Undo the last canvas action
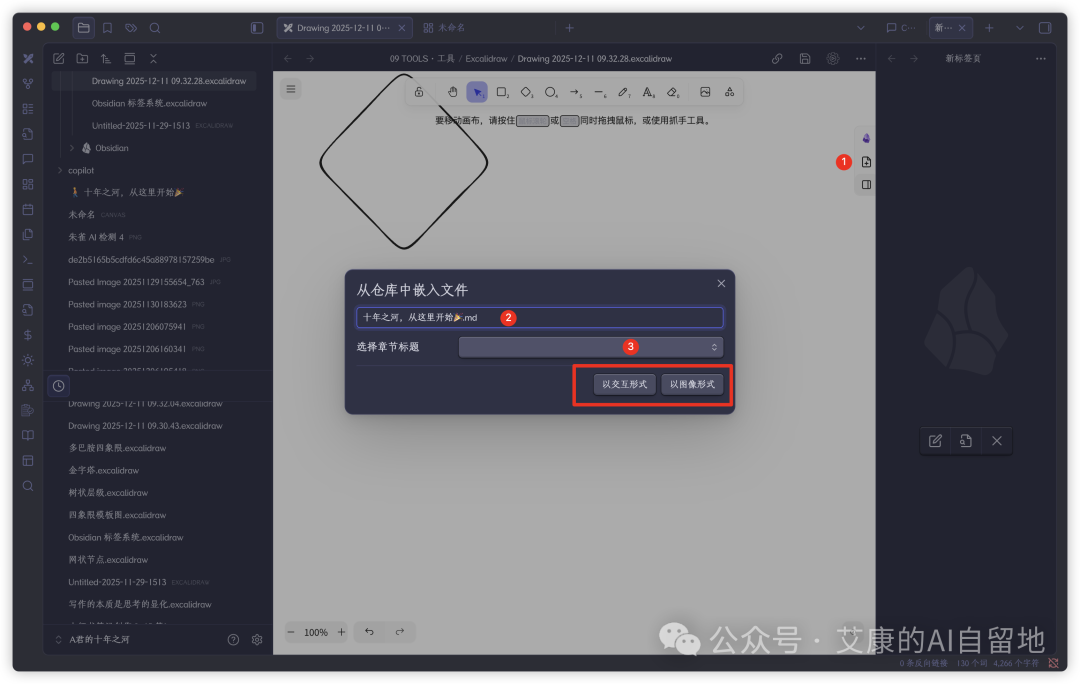Viewport: 1080px width, 684px height. tap(369, 632)
